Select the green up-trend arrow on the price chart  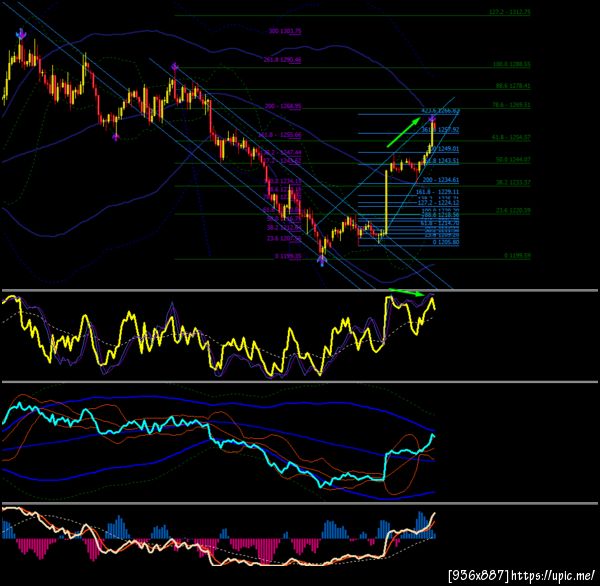[404, 132]
